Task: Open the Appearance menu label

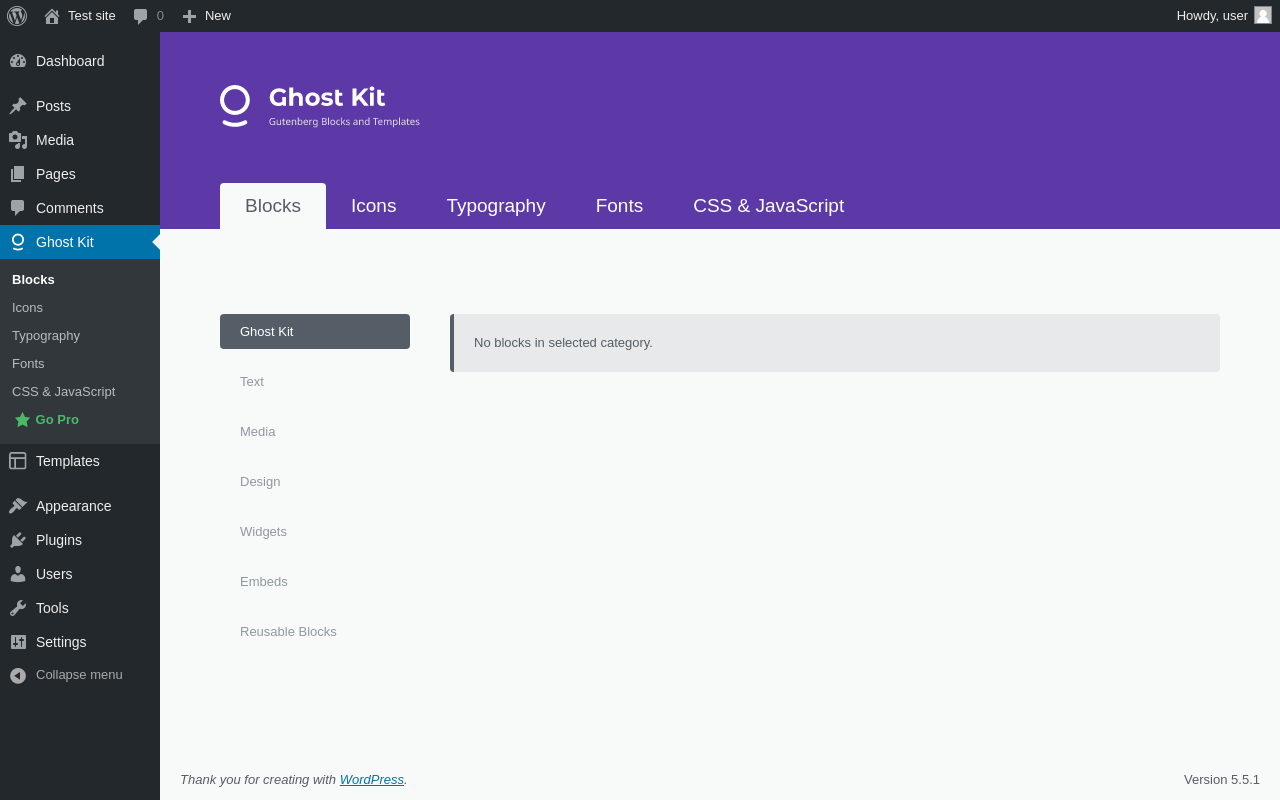Action: pos(74,506)
